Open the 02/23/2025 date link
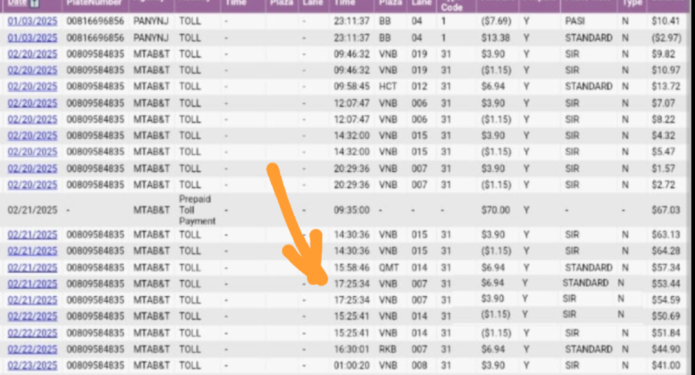 point(32,366)
